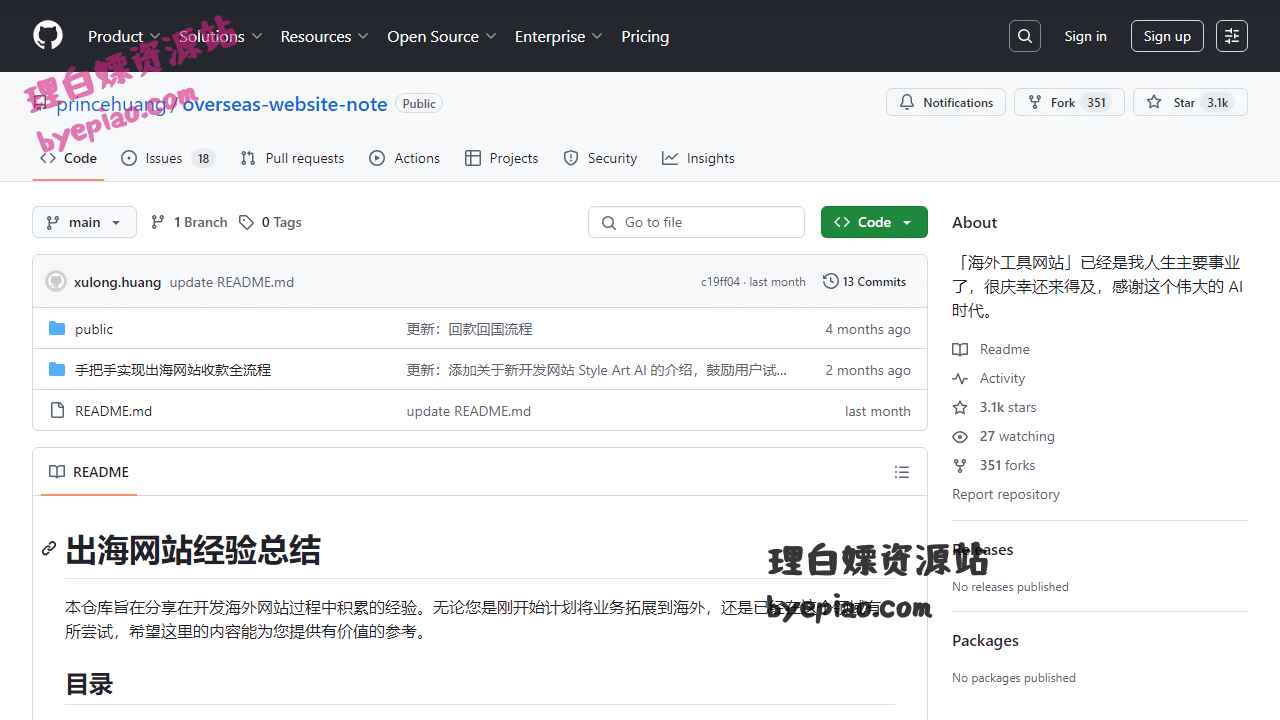Open commit message 更新：回款回国流程
Viewport: 1280px width, 720px height.
coord(469,329)
